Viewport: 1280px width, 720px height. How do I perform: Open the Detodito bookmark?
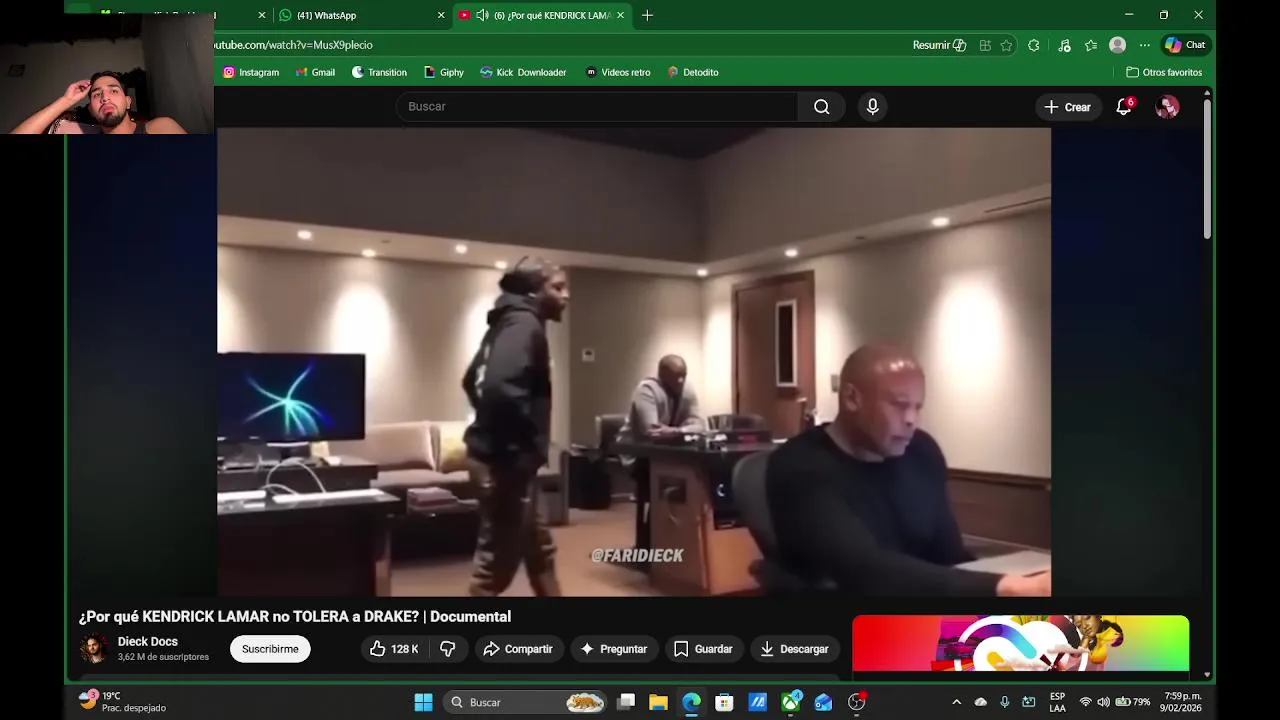692,72
